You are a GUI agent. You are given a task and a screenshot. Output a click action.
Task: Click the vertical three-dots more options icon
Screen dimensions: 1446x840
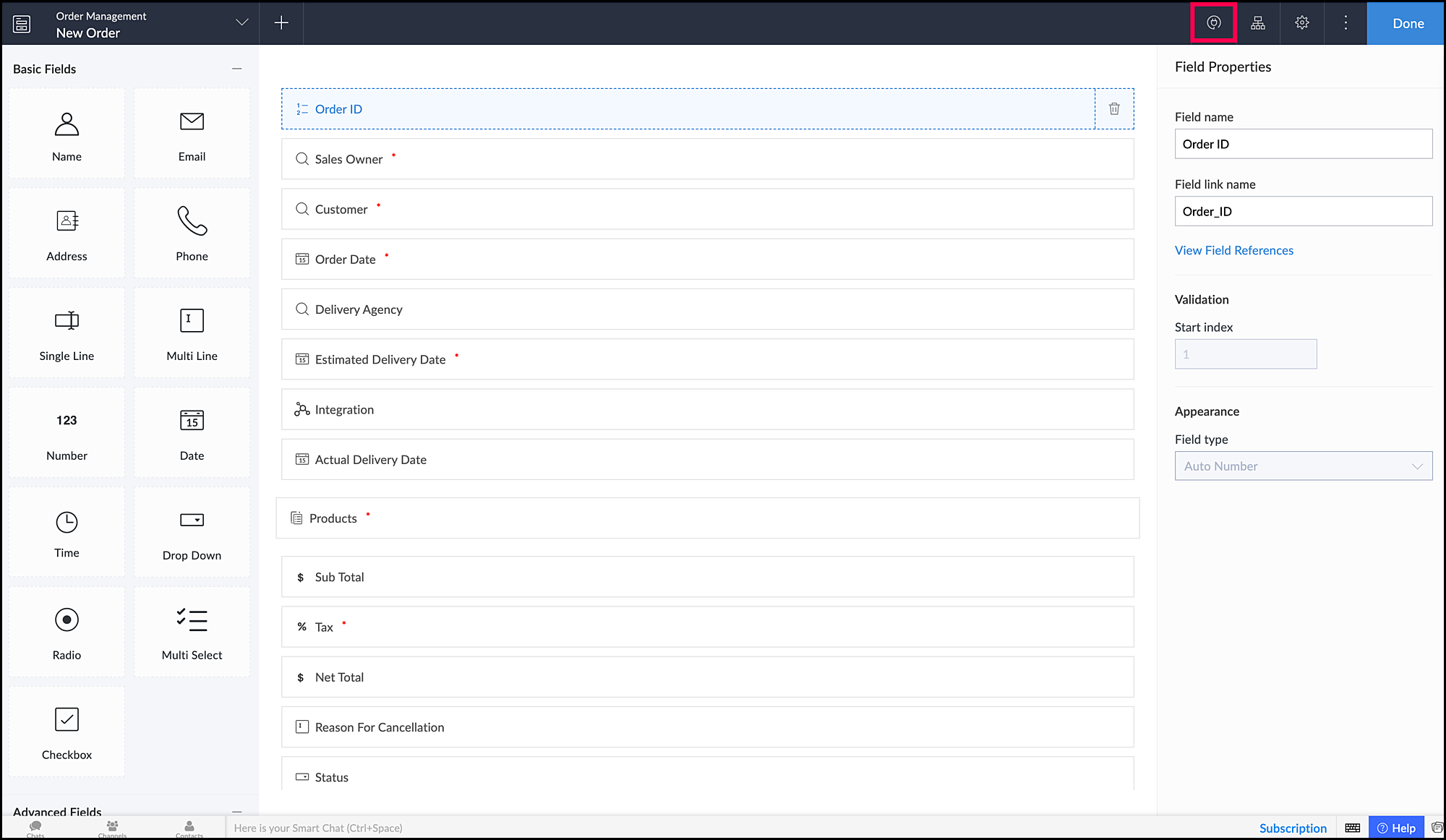pyautogui.click(x=1346, y=23)
